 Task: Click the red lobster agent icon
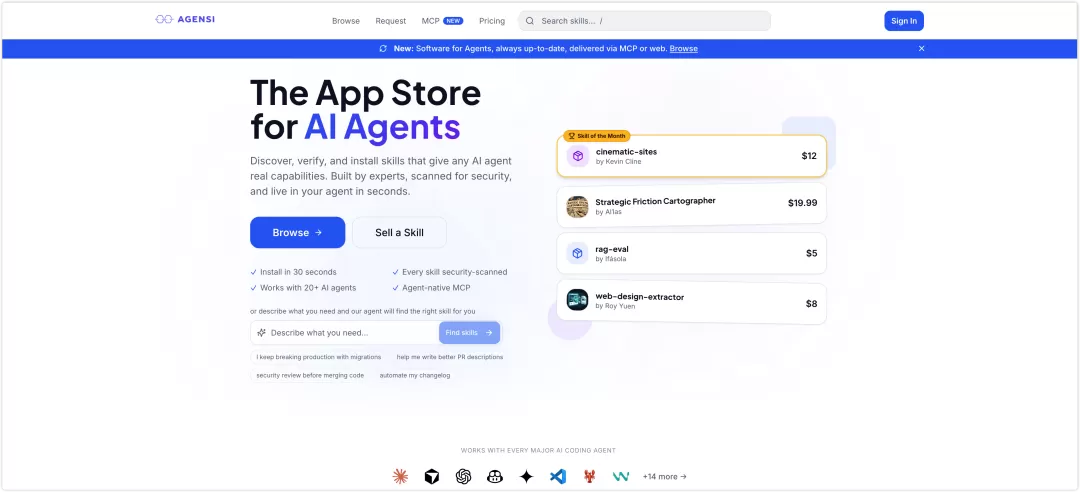[590, 476]
